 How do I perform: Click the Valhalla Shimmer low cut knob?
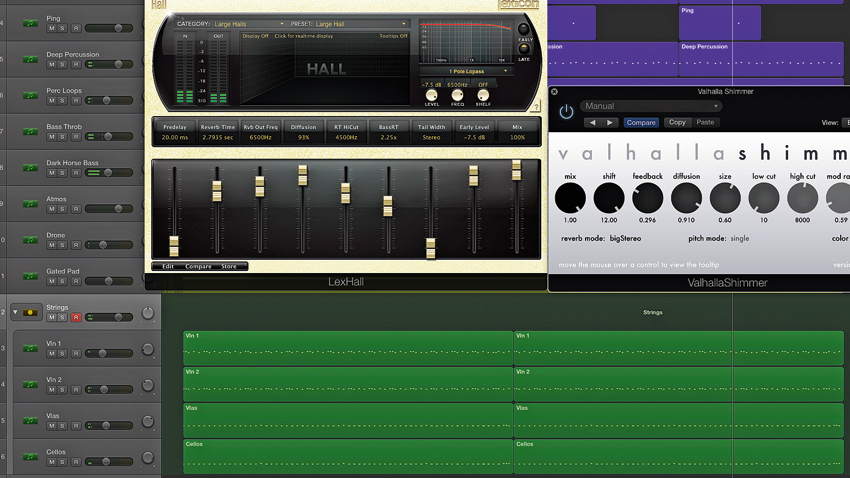[764, 197]
